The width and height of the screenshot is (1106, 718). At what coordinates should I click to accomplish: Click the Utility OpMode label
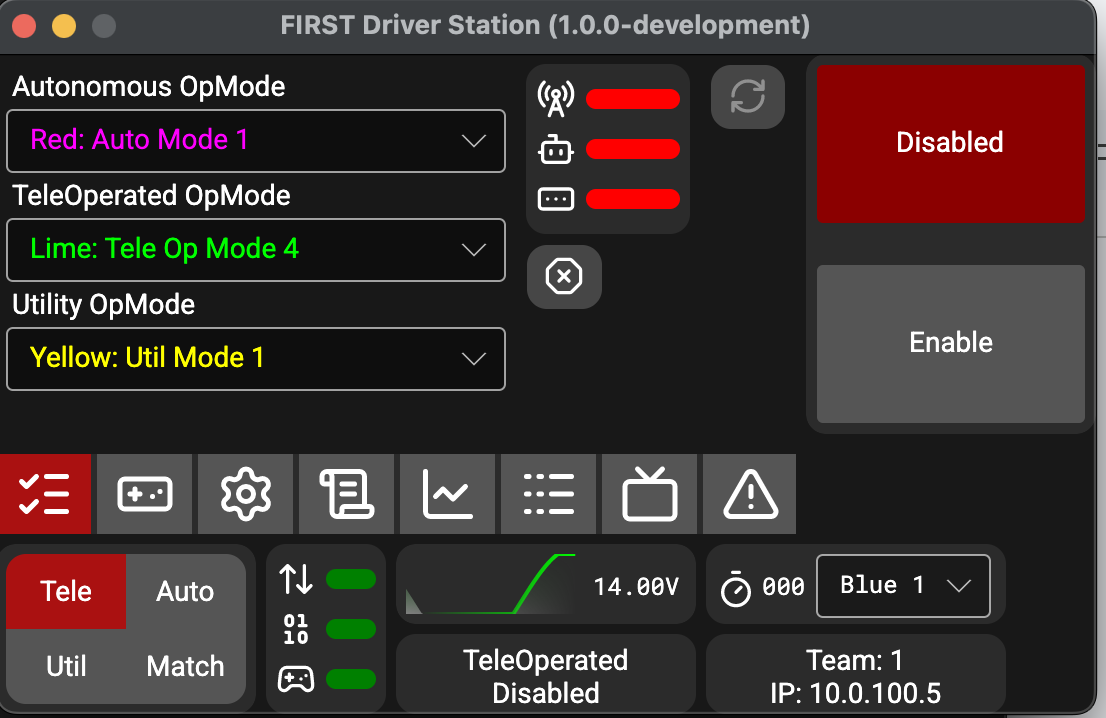point(104,305)
